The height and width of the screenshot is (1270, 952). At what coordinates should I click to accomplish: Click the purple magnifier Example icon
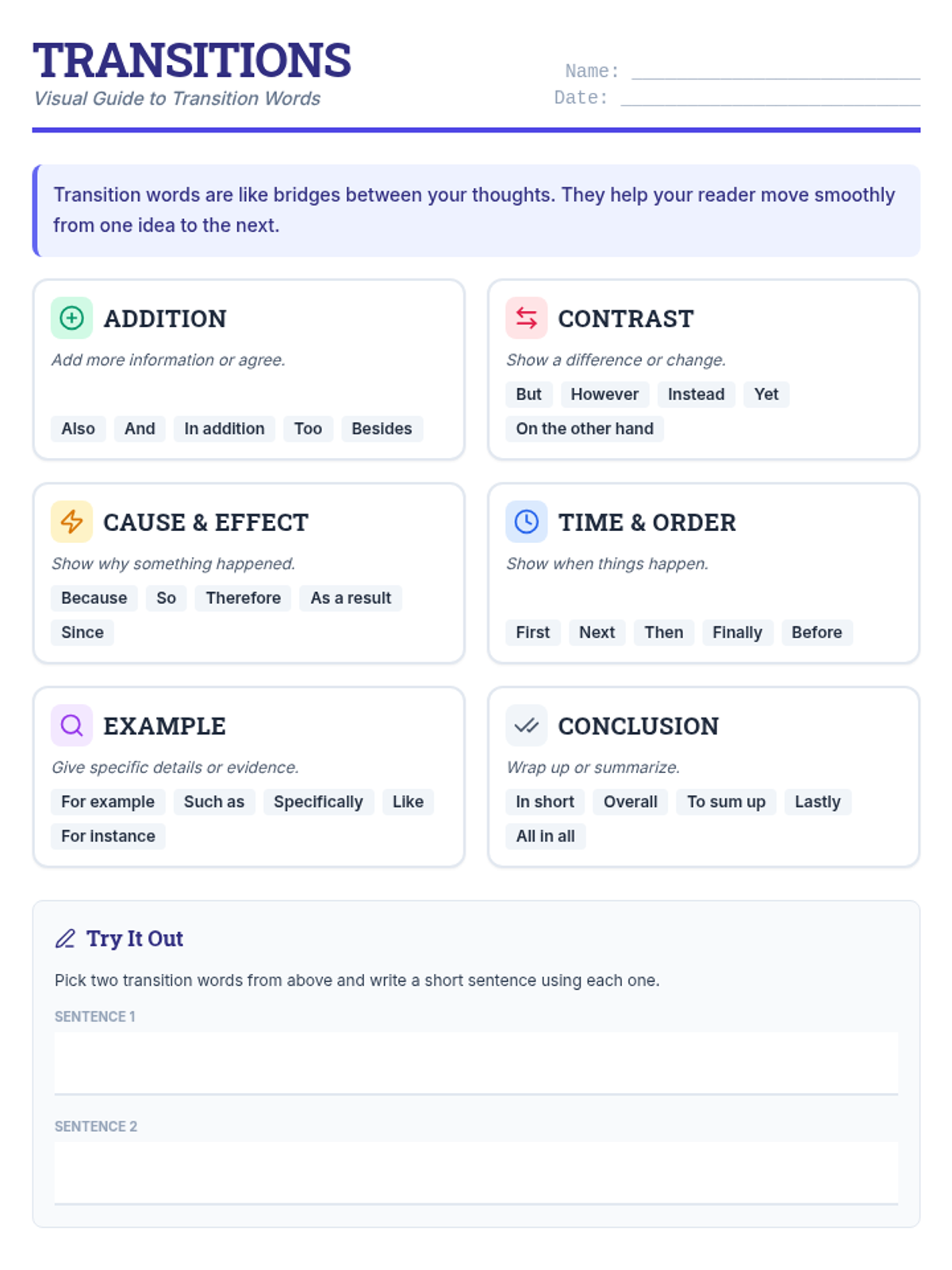click(x=71, y=725)
